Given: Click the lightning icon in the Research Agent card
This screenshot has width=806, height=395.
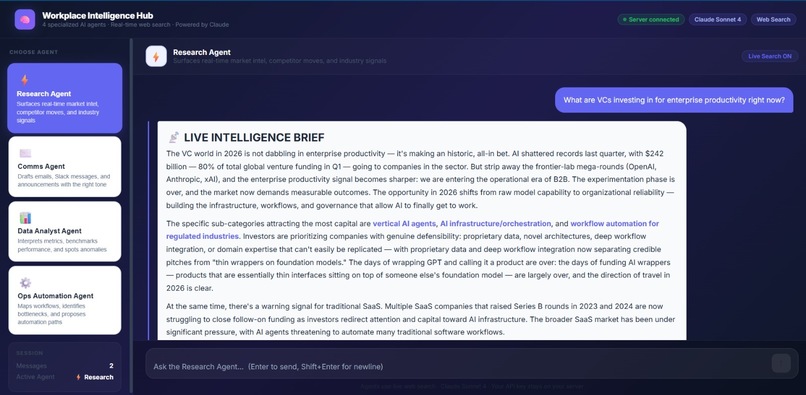Looking at the screenshot, I should 24,80.
